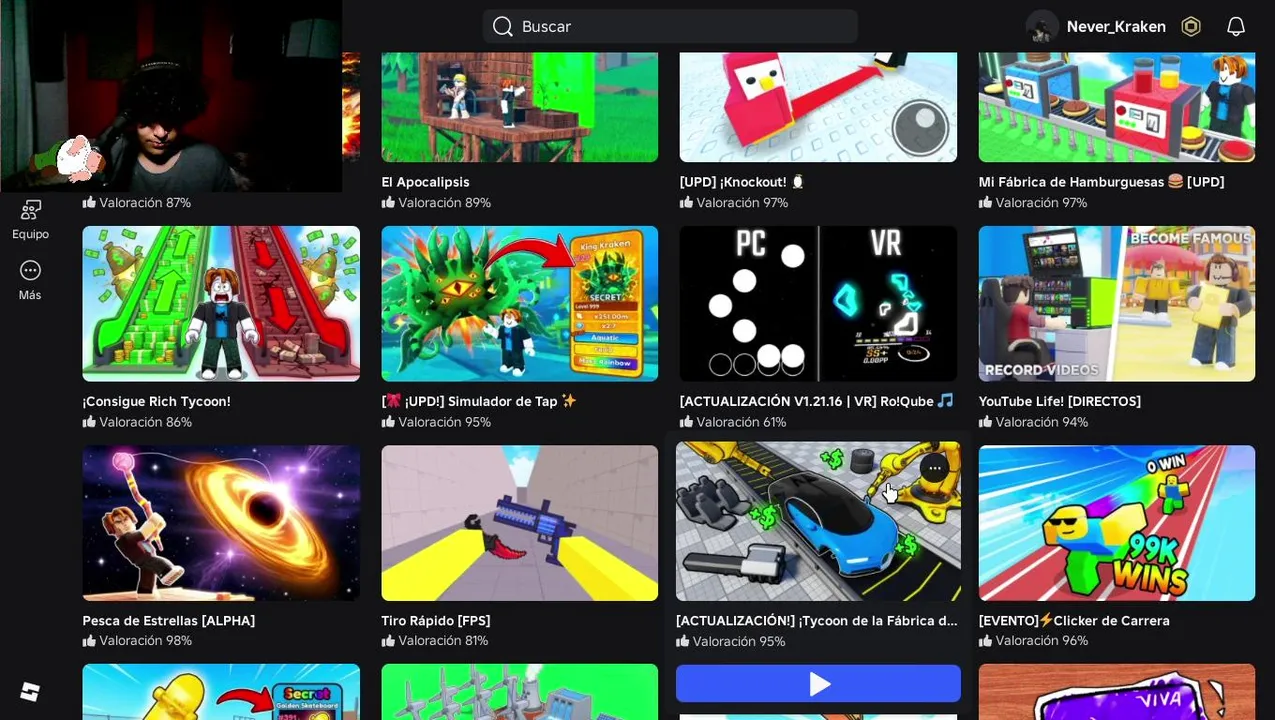Open Secret Golden Skateboard thumbnail
The image size is (1275, 720).
pos(221,692)
